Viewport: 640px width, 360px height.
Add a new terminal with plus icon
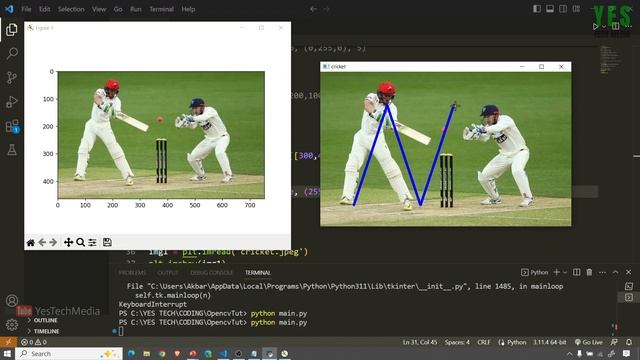point(556,272)
